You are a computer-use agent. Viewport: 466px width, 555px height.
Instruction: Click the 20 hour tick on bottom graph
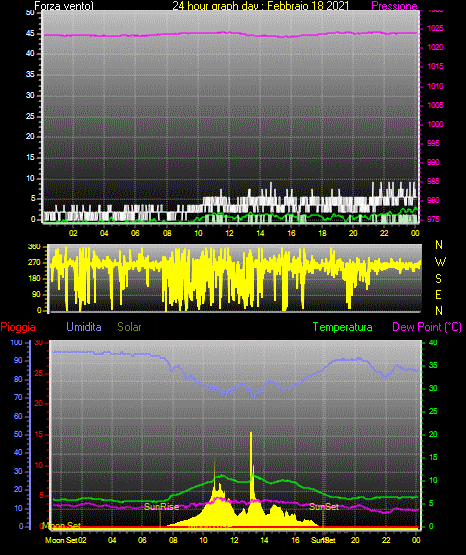click(x=355, y=540)
